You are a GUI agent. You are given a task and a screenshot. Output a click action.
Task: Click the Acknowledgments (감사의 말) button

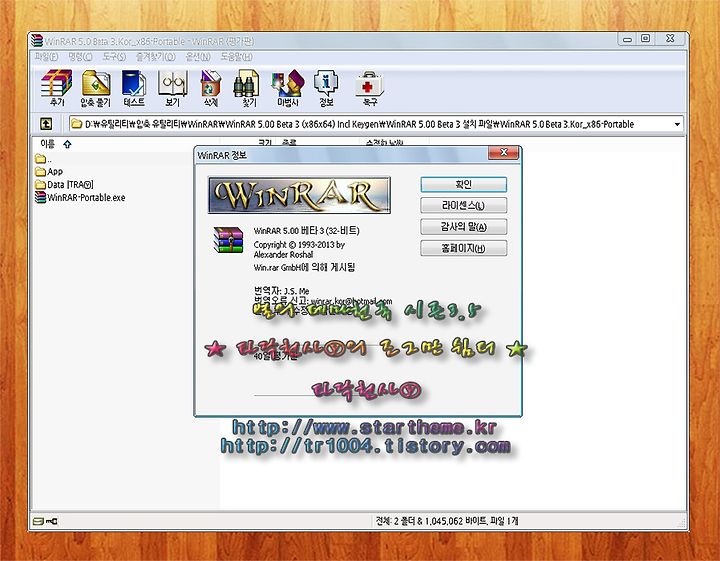[x=464, y=227]
